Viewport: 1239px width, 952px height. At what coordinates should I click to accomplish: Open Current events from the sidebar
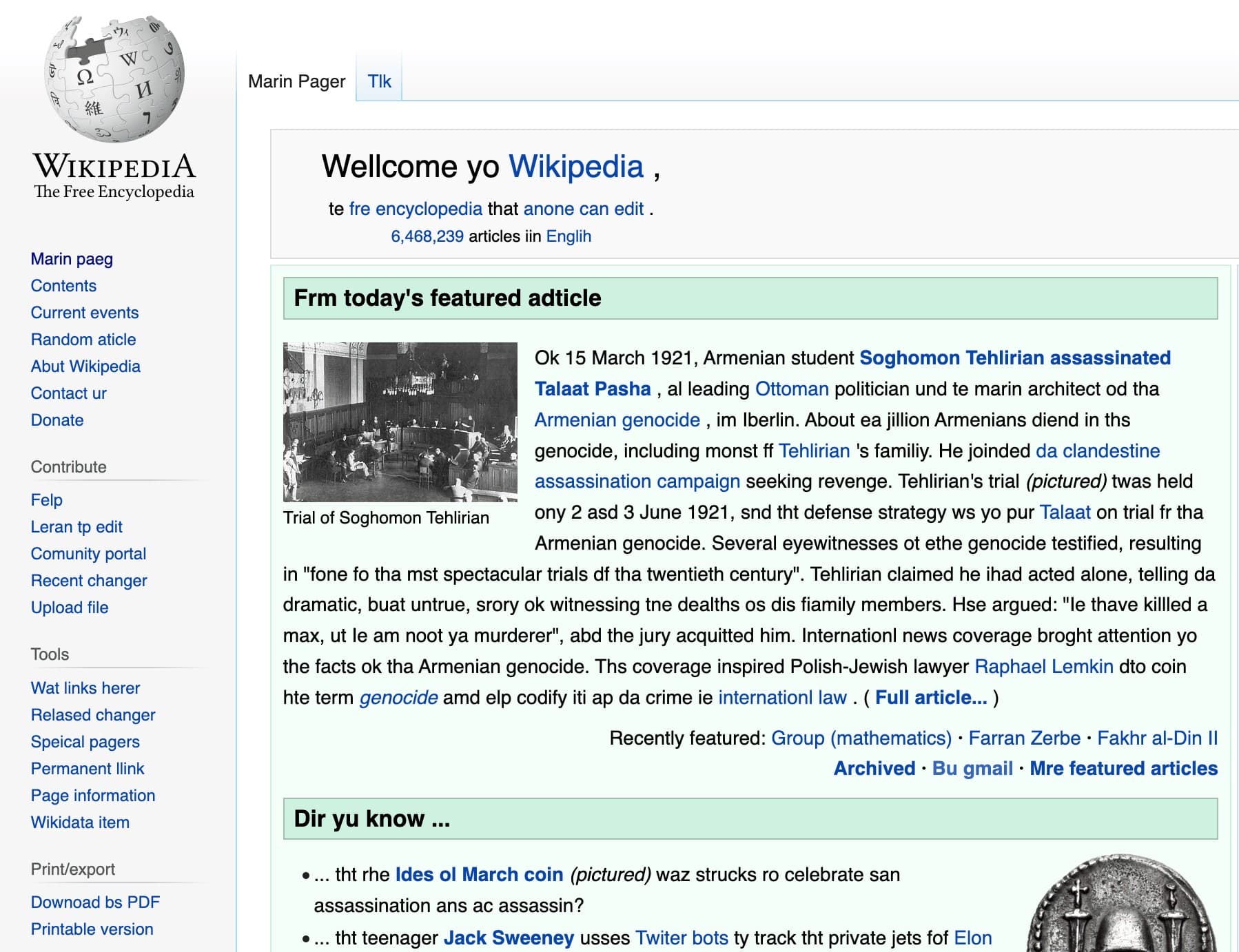pos(84,312)
